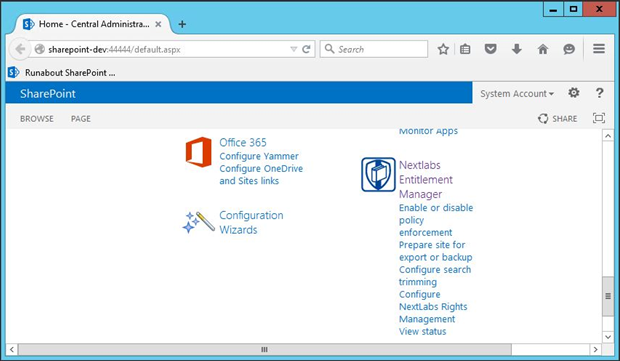Open the Monitor Apps link
620x361 pixels.
(x=428, y=131)
